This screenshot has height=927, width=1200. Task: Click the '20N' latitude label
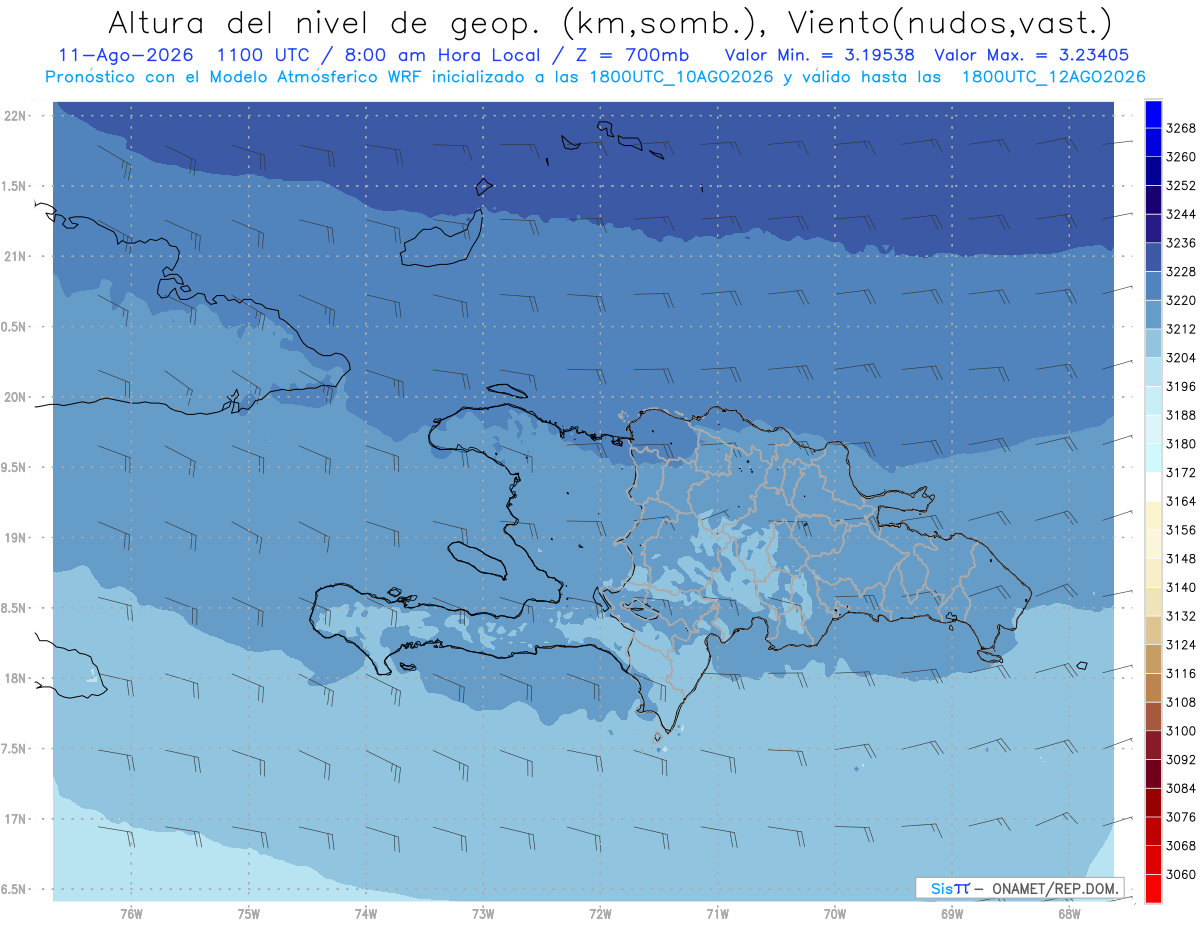point(16,397)
